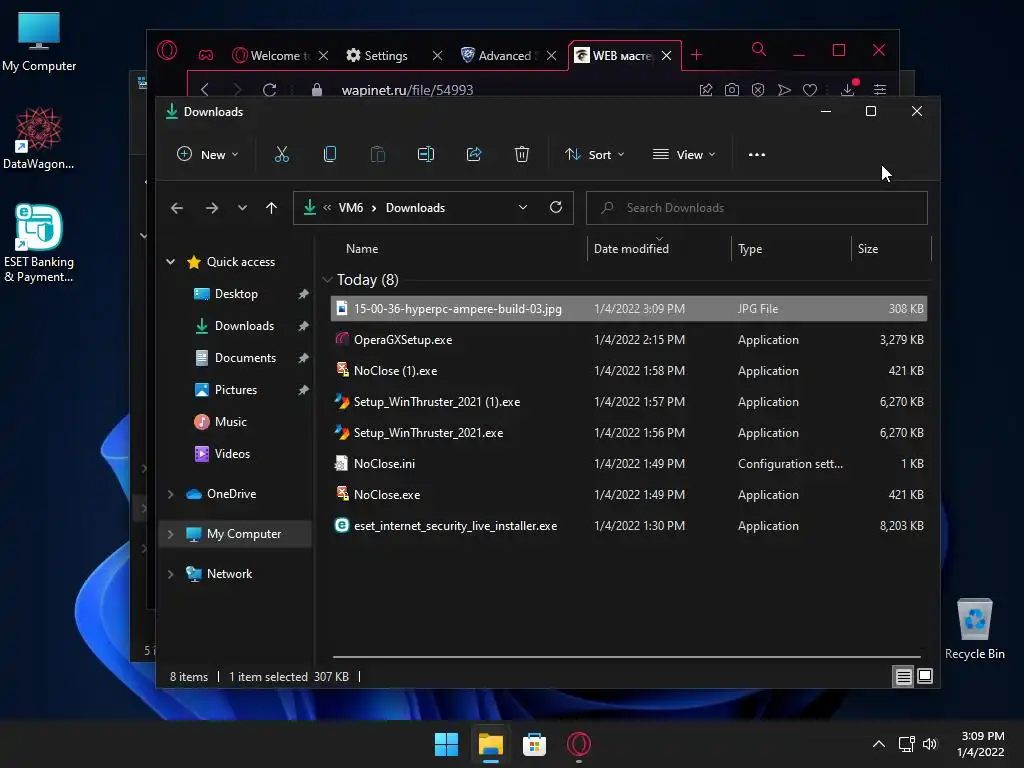Open the View dropdown menu
This screenshot has width=1024, height=768.
point(684,155)
